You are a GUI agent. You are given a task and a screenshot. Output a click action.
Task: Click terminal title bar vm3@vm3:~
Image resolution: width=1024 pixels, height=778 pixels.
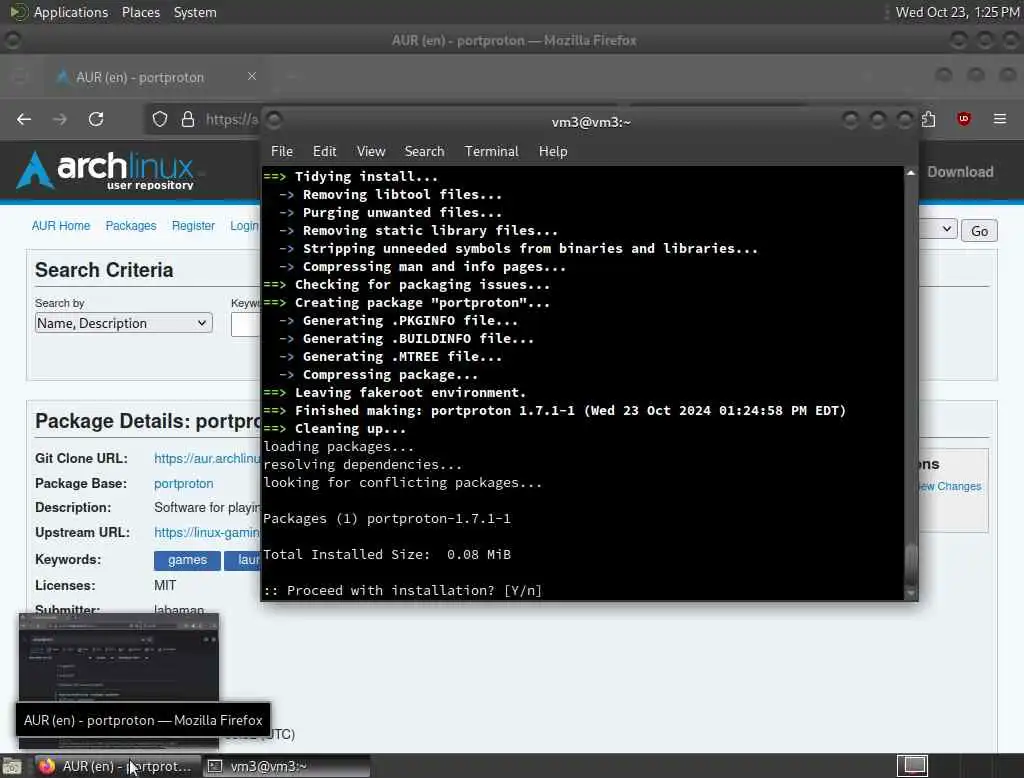click(x=591, y=122)
